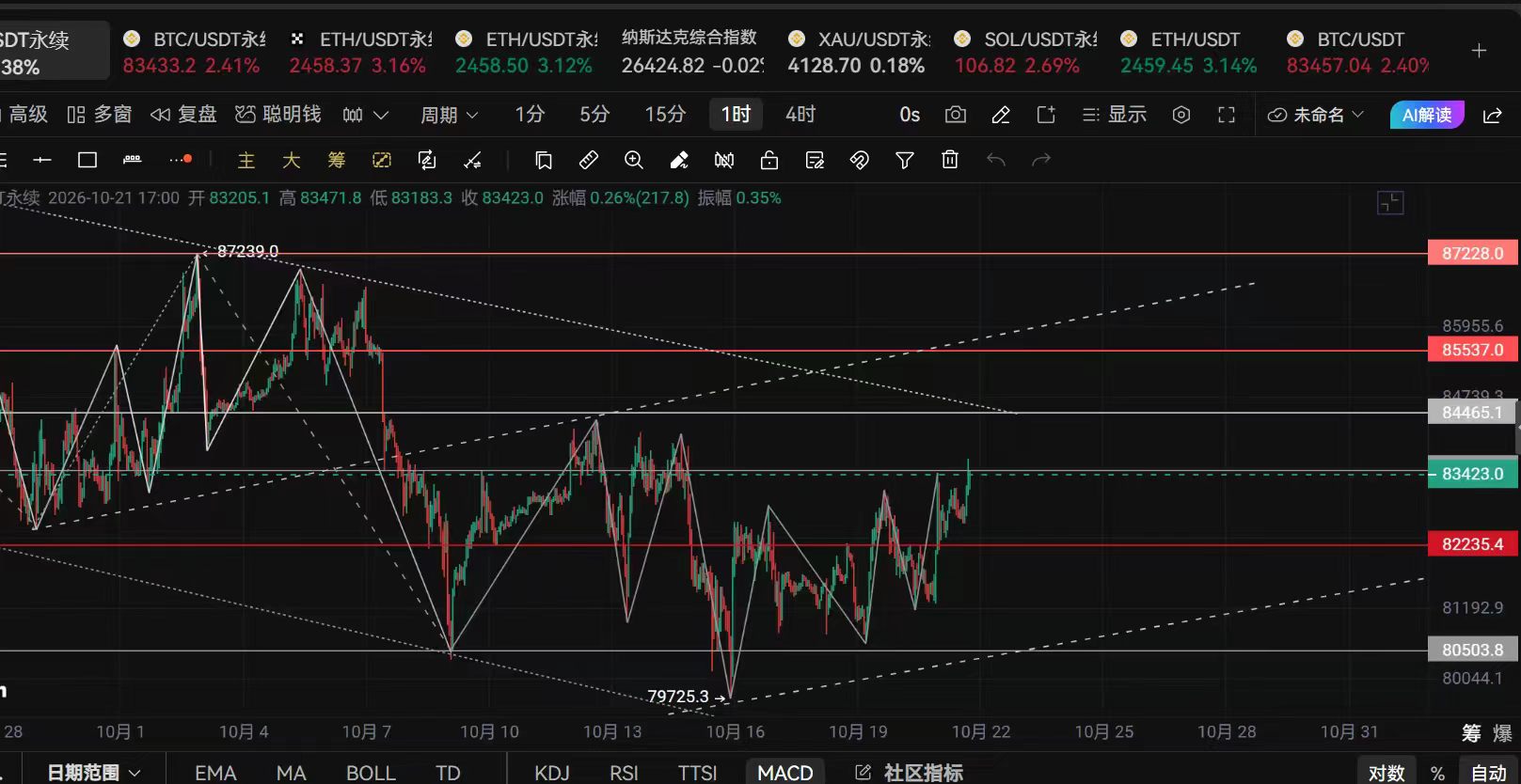This screenshot has width=1521, height=784.
Task: Delete drawings with the trash icon
Action: coord(950,160)
